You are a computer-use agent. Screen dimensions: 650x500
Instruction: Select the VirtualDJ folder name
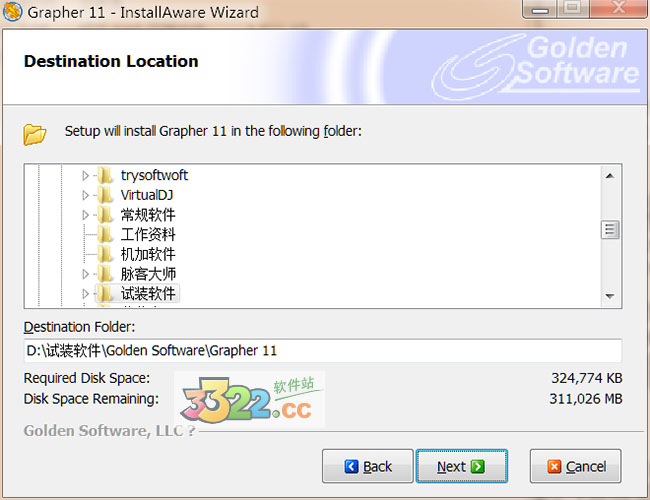(x=147, y=195)
